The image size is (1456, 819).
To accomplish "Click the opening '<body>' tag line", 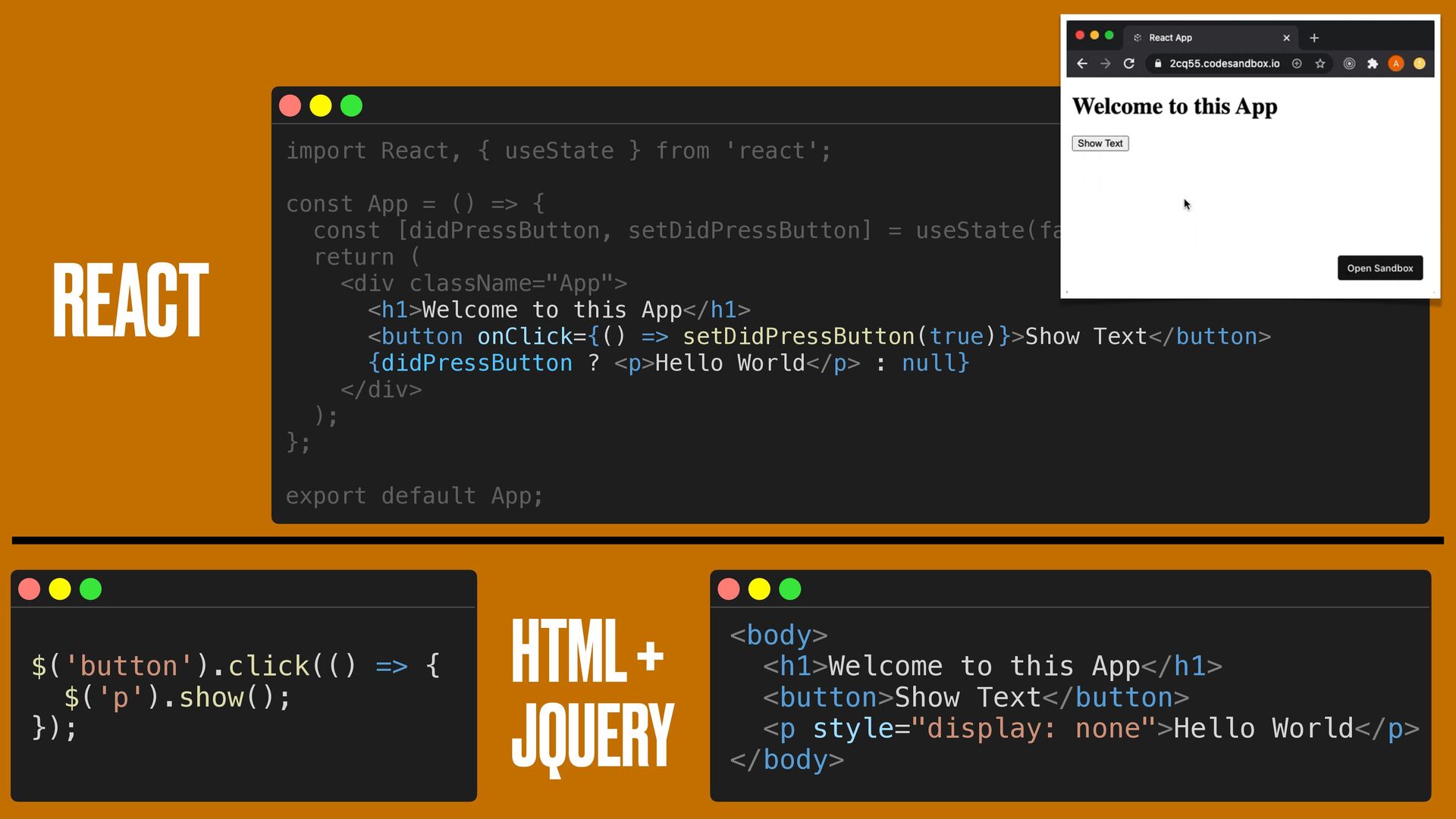I will [x=779, y=635].
